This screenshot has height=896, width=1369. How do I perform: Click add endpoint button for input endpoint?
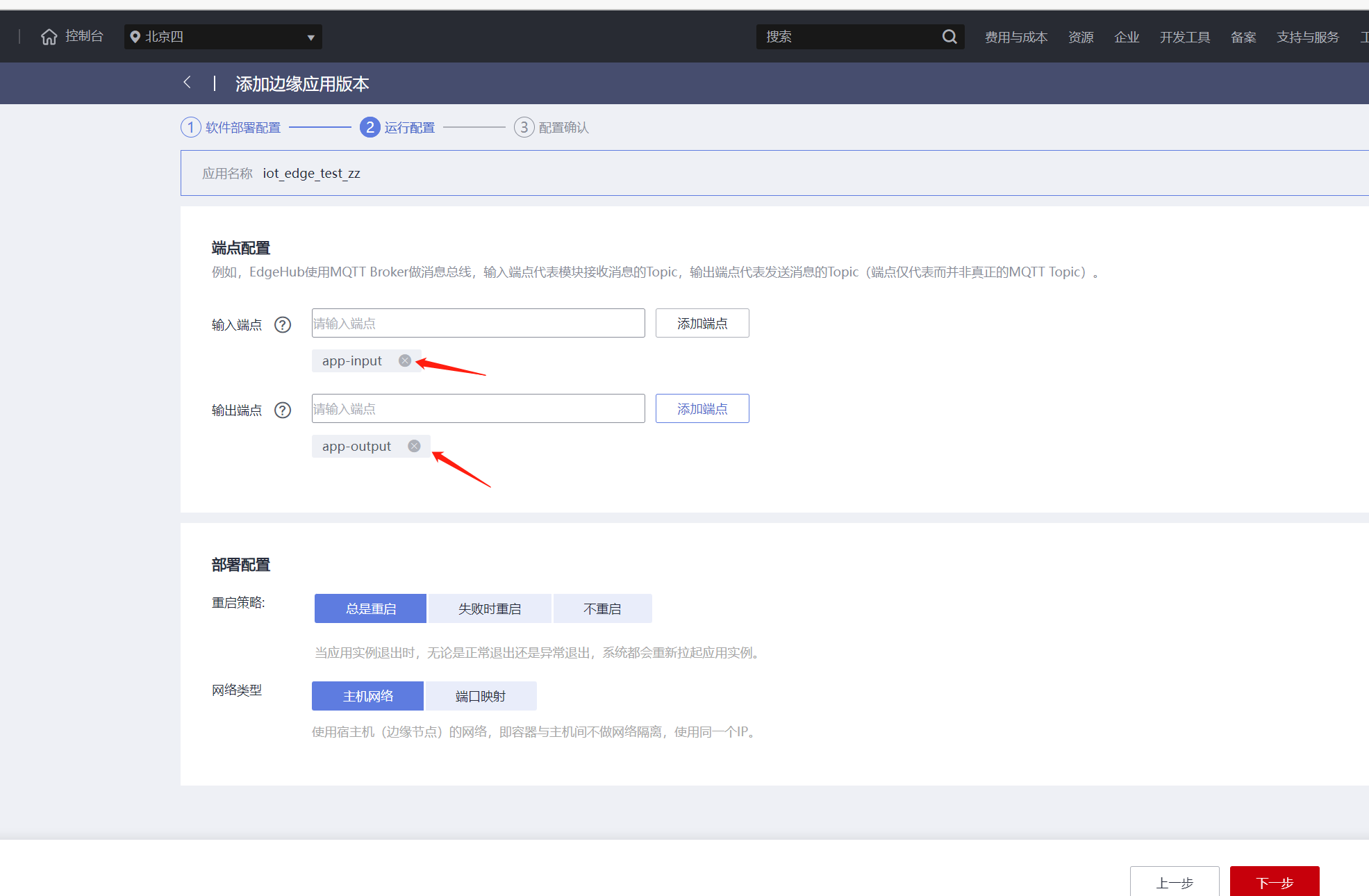tap(702, 323)
